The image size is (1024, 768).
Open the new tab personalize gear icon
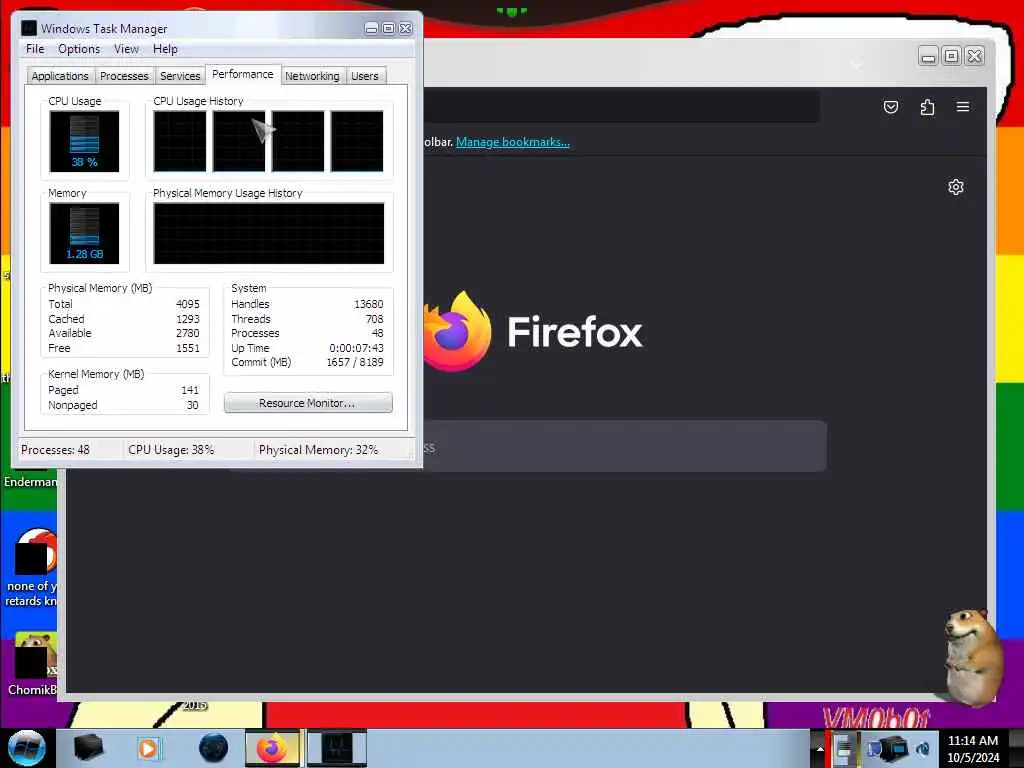[x=955, y=187]
